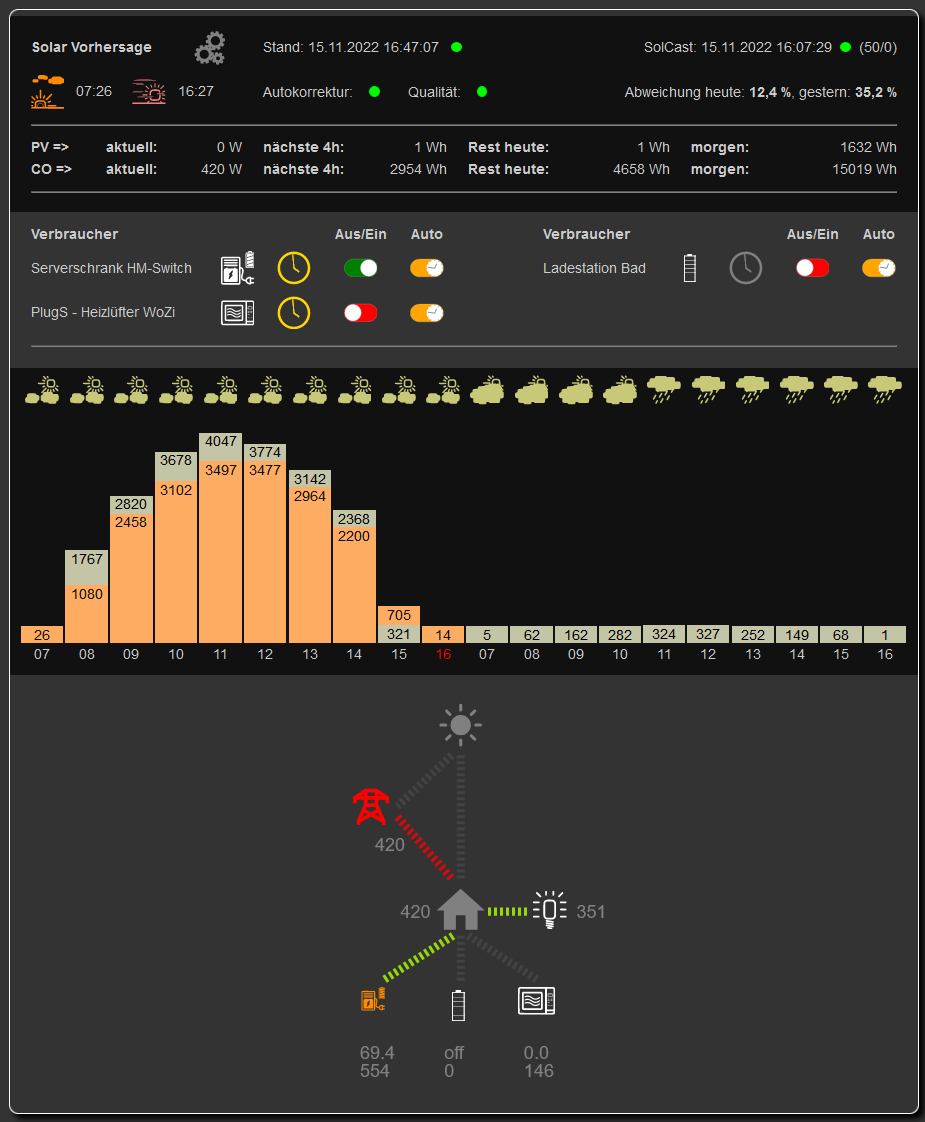Click the Serverschrank HM-Switch device icon

tap(237, 268)
